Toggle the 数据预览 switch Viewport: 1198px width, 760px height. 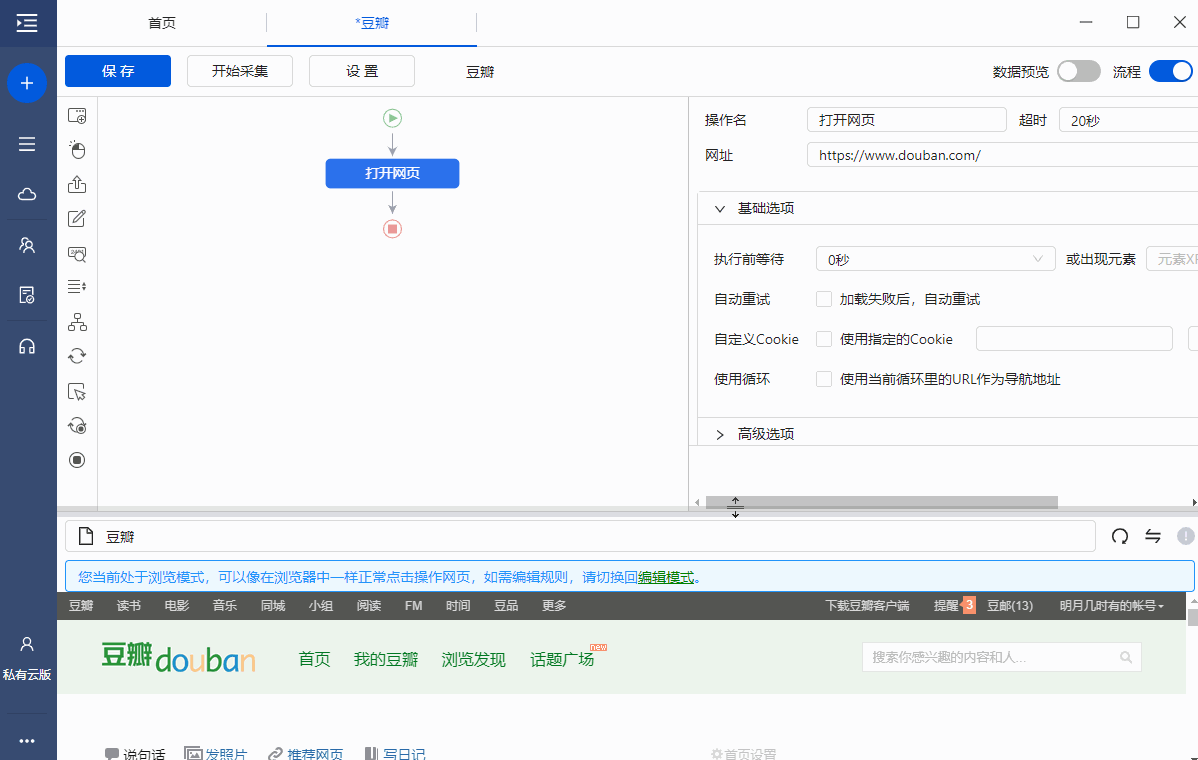click(1079, 71)
